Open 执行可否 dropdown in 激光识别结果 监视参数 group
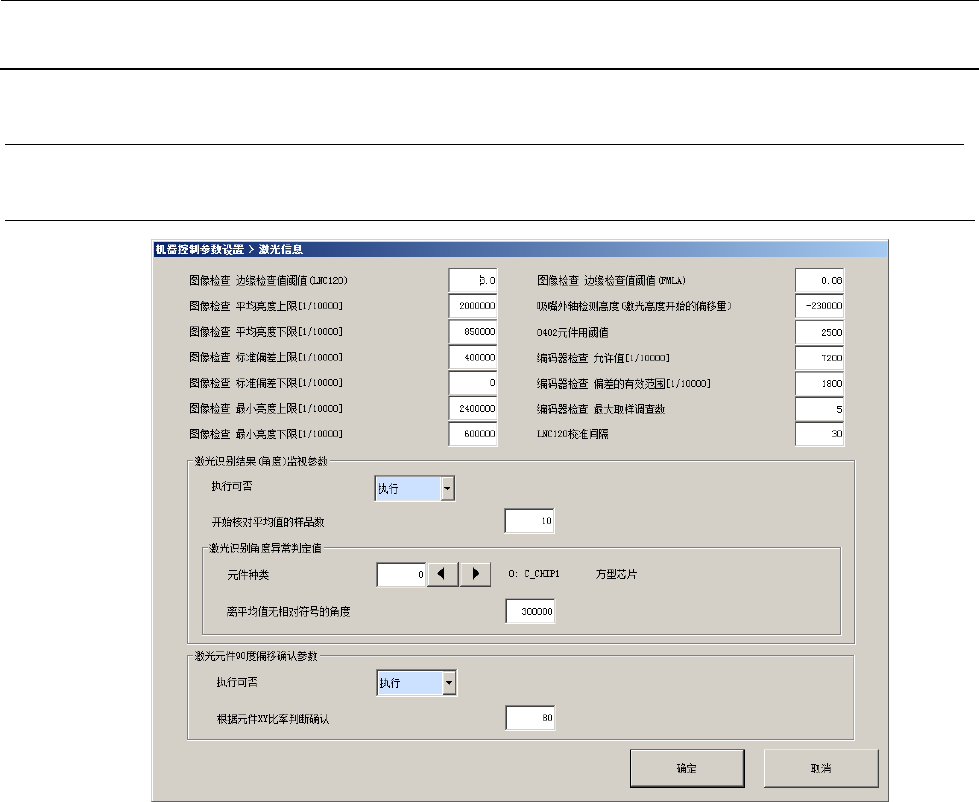Screen dimensions: 979x802 tap(447, 488)
